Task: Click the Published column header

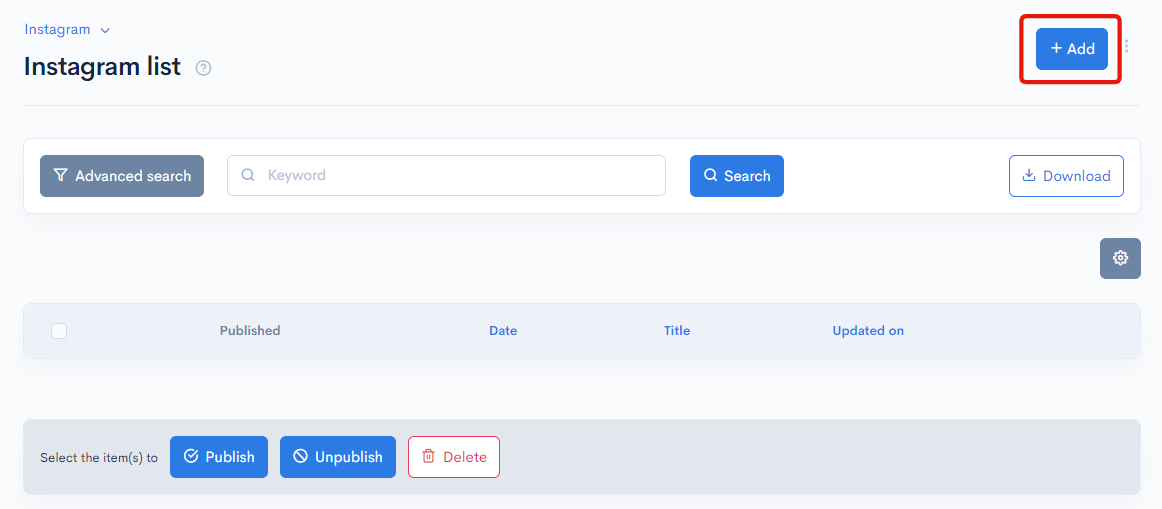Action: coord(250,331)
